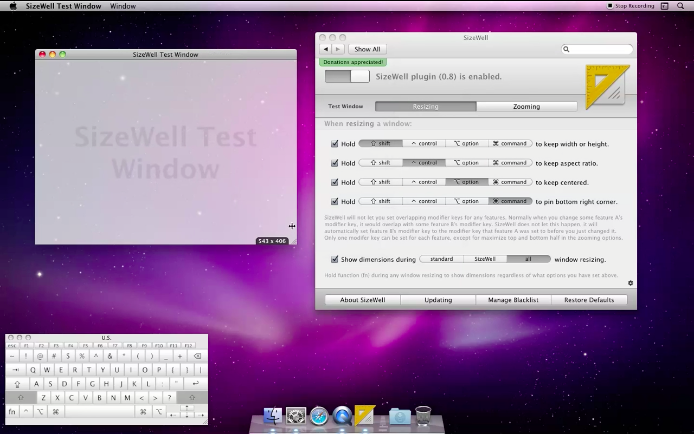Click the back arrow in SizeWell toolbar
694x434 pixels.
coord(326,49)
